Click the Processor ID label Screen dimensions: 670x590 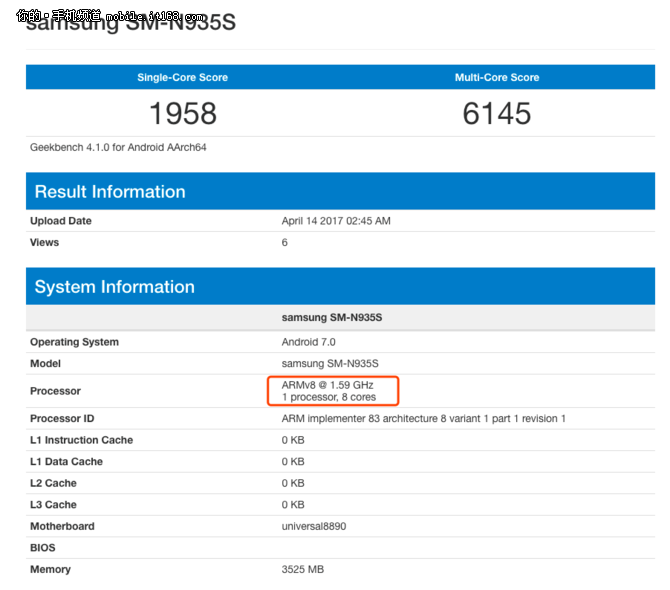click(x=62, y=418)
